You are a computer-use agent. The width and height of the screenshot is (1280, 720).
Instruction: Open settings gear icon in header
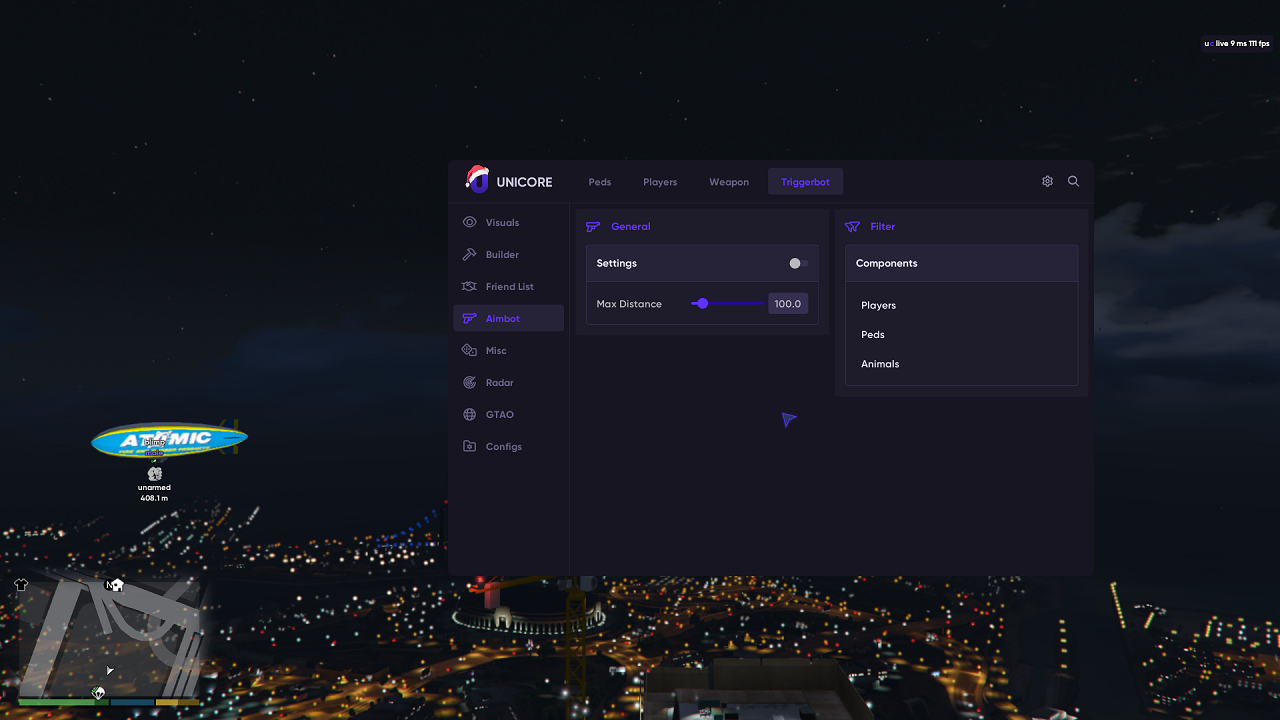click(x=1047, y=181)
